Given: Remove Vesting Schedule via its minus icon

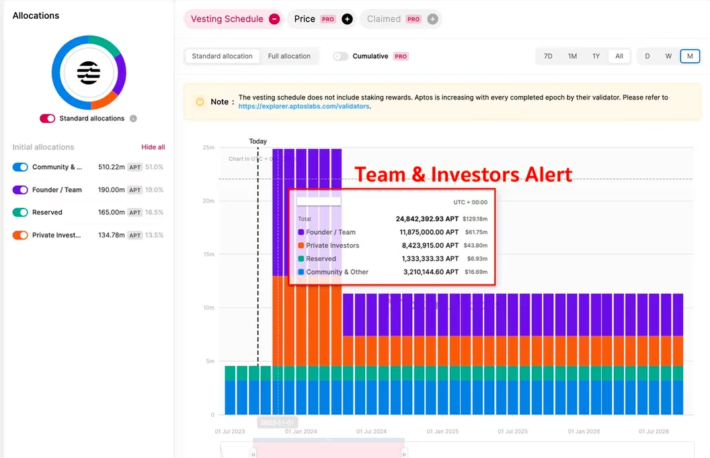Looking at the screenshot, I should [274, 19].
